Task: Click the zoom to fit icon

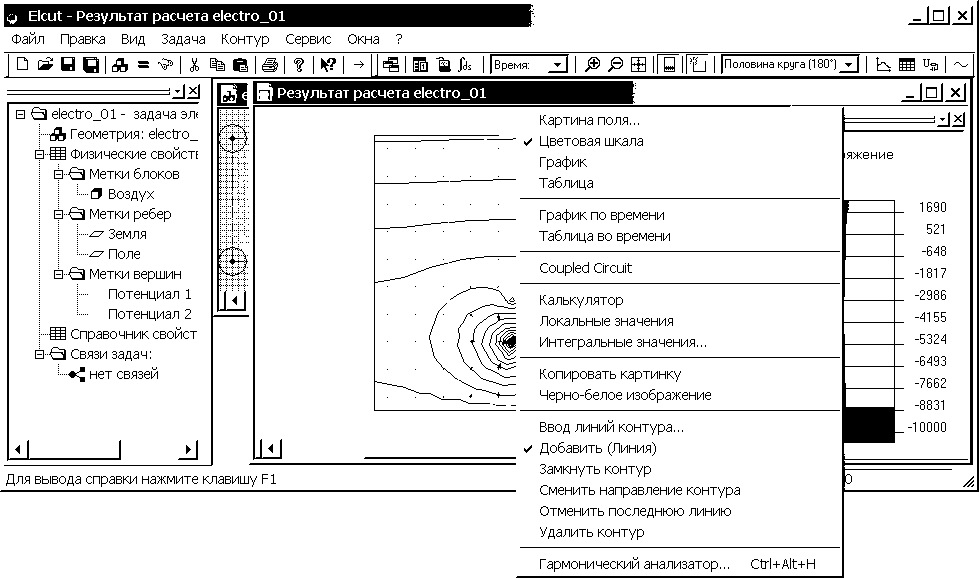Action: coord(638,64)
